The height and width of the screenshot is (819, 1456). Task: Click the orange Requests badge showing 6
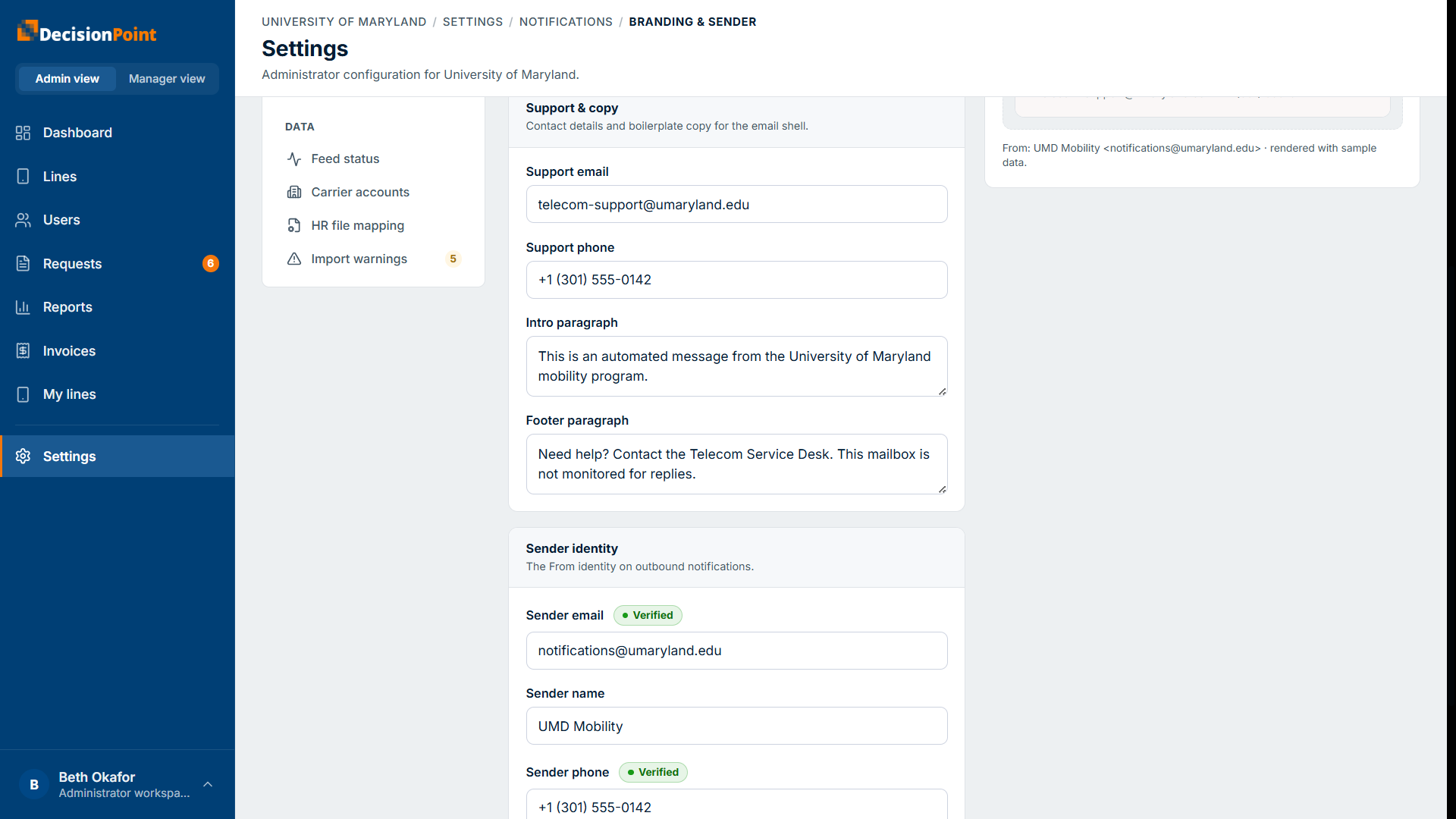click(x=211, y=264)
